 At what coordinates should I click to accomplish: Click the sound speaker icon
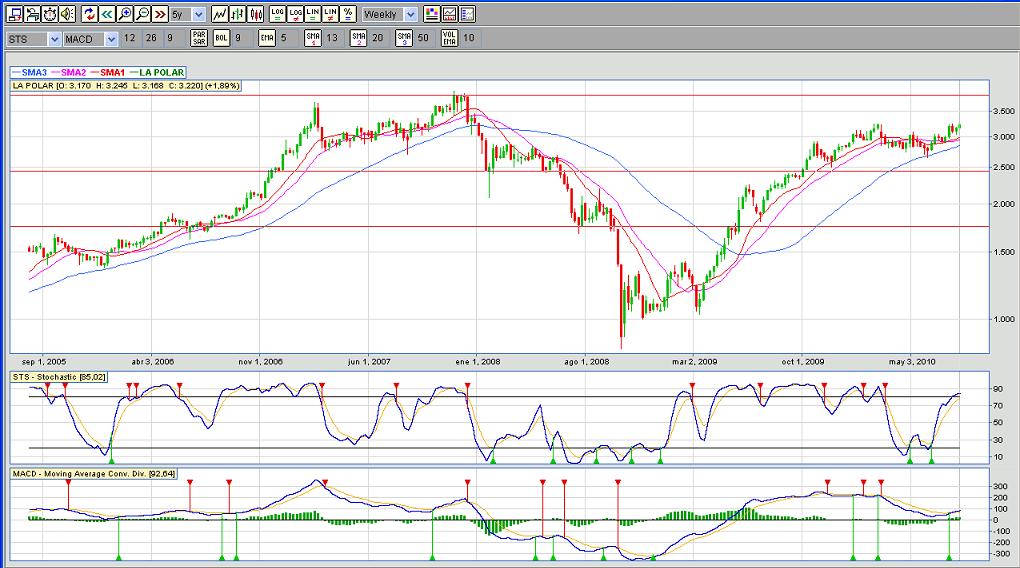[66, 14]
